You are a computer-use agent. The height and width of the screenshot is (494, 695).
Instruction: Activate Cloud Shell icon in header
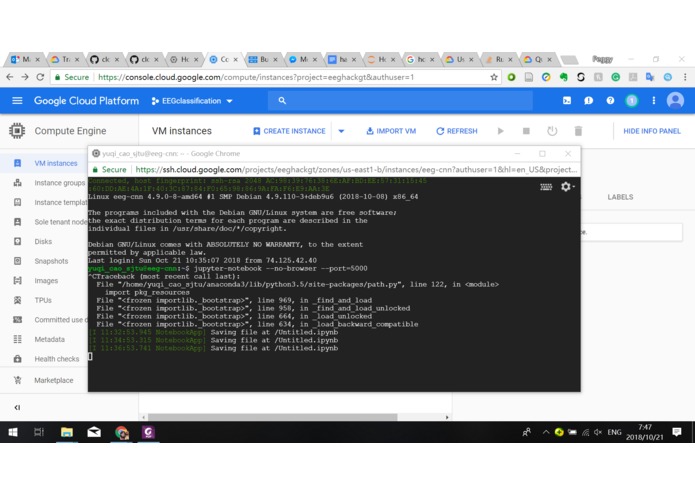click(x=567, y=101)
